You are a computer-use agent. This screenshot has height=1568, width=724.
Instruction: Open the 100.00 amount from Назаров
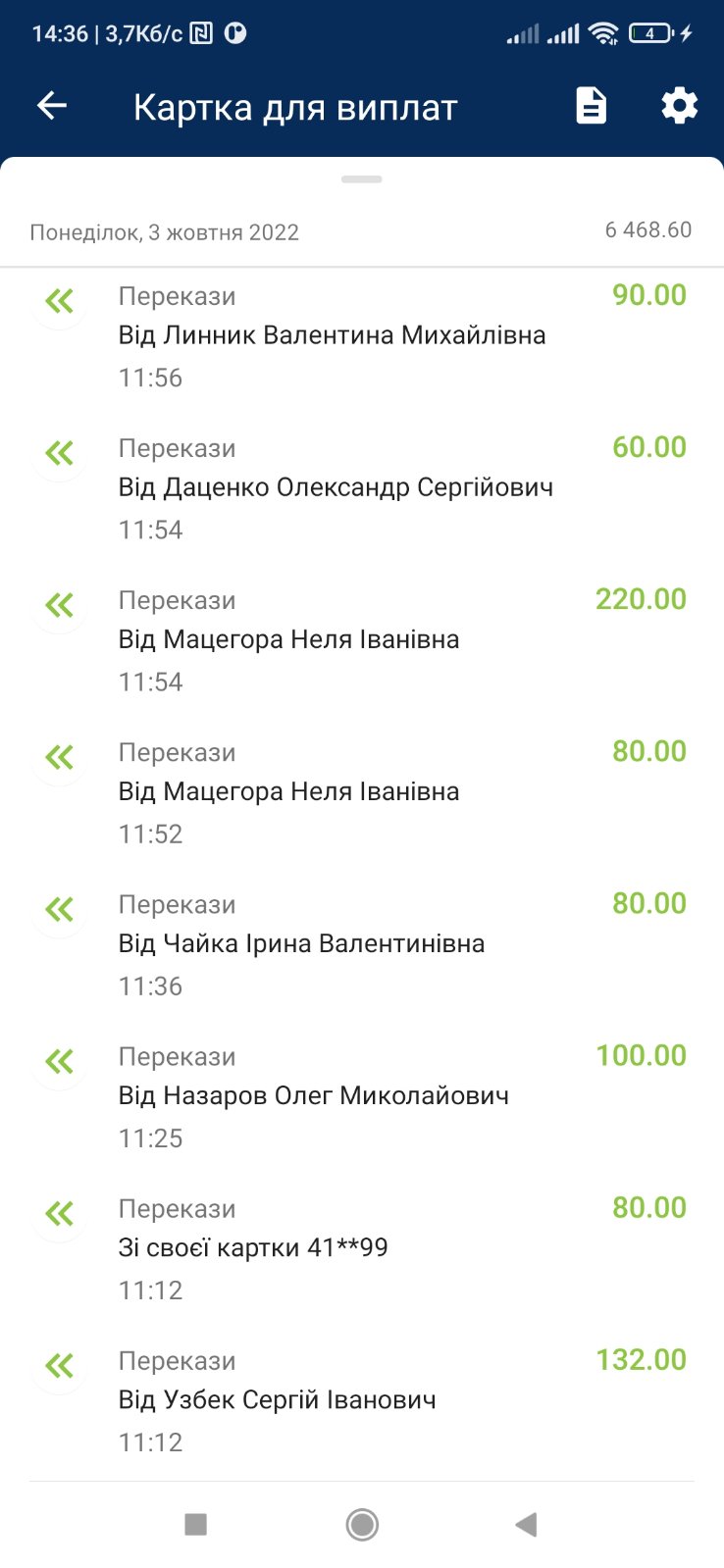(x=641, y=1055)
